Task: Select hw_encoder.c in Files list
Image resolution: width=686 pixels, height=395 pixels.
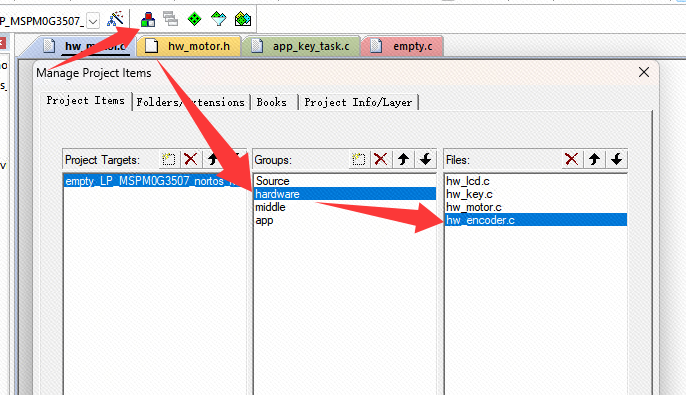Action: (536, 220)
